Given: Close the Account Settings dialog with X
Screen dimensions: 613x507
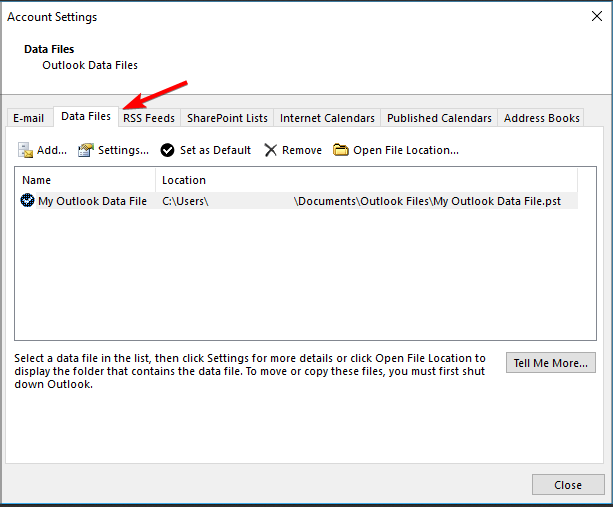Looking at the screenshot, I should [597, 16].
